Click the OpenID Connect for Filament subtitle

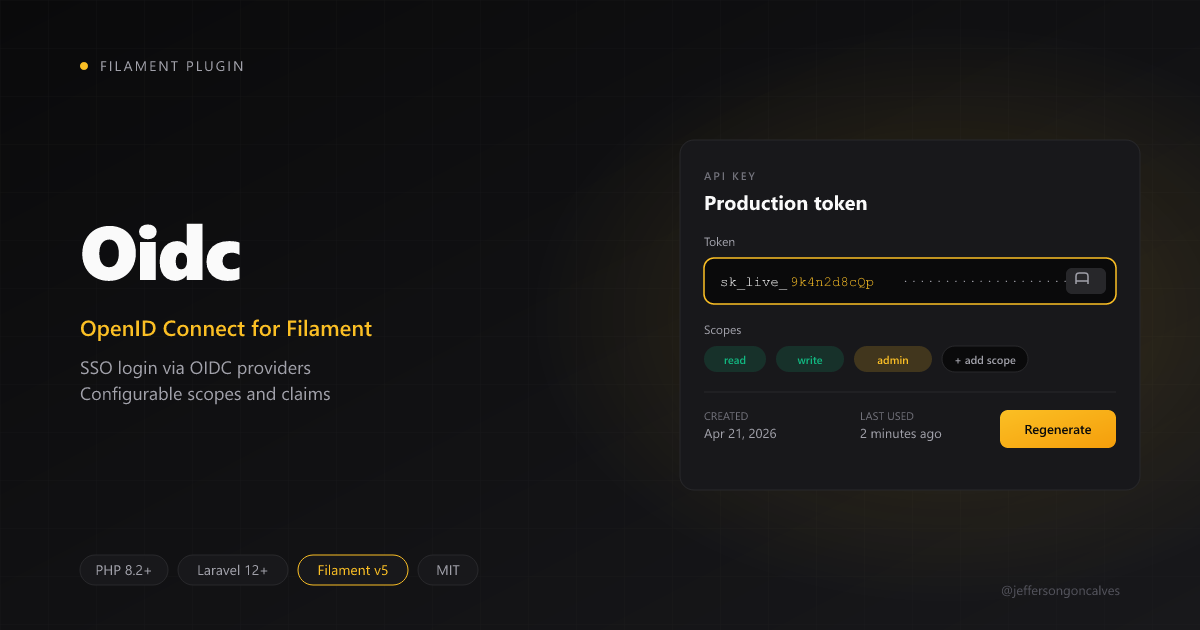[226, 328]
